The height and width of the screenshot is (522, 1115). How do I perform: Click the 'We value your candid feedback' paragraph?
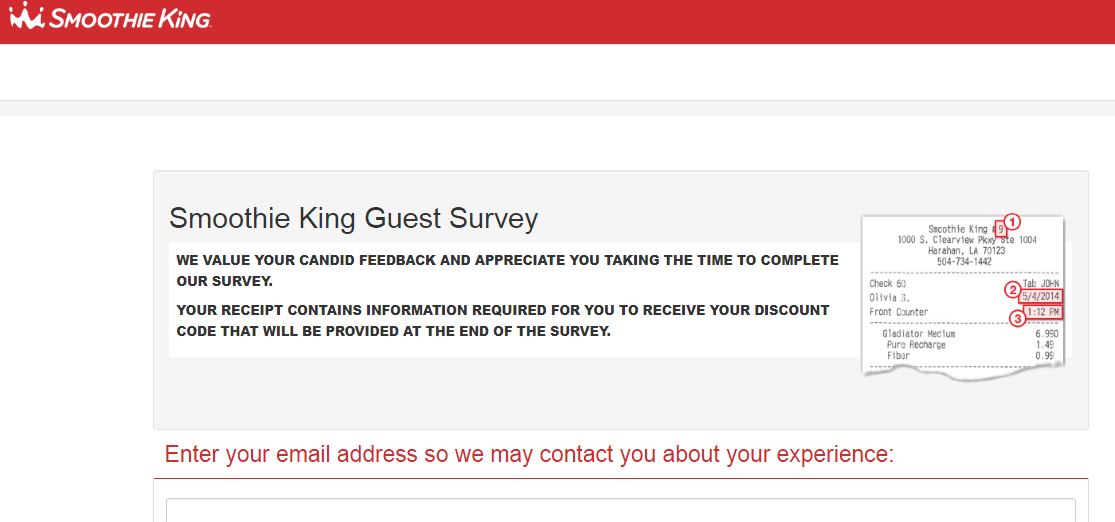(x=507, y=270)
